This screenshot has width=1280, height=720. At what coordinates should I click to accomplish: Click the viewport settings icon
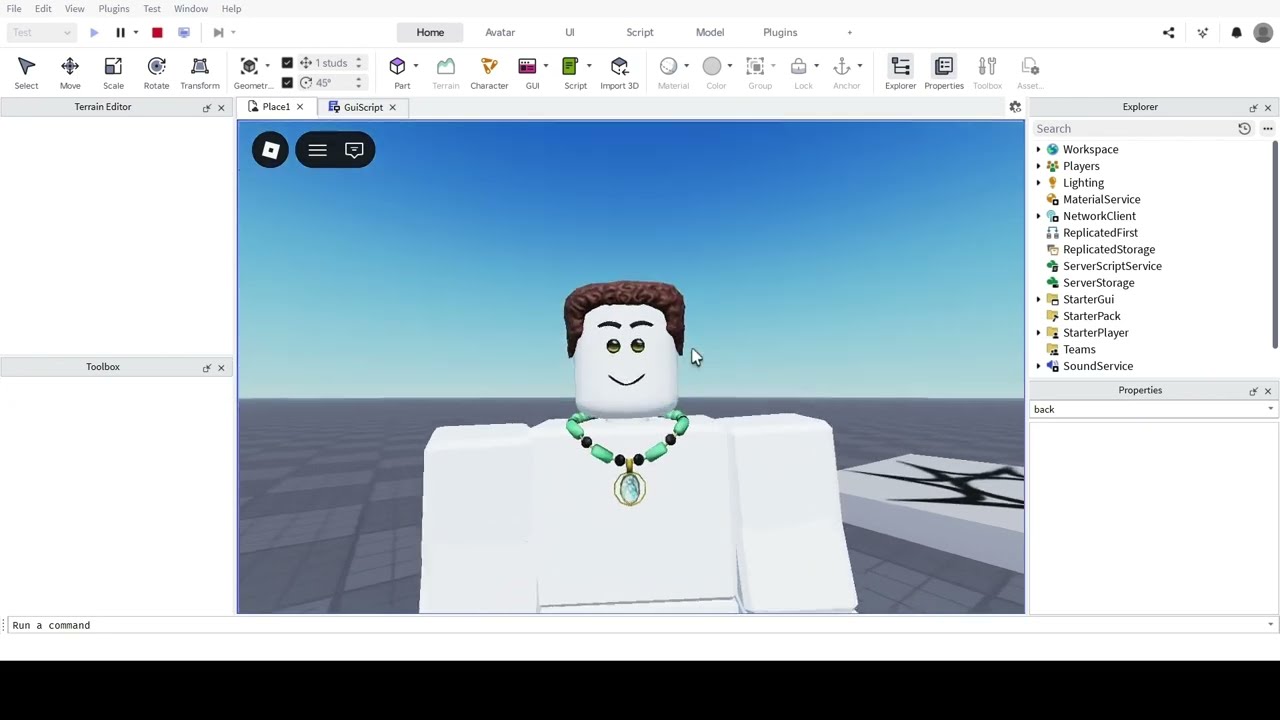[x=1015, y=107]
